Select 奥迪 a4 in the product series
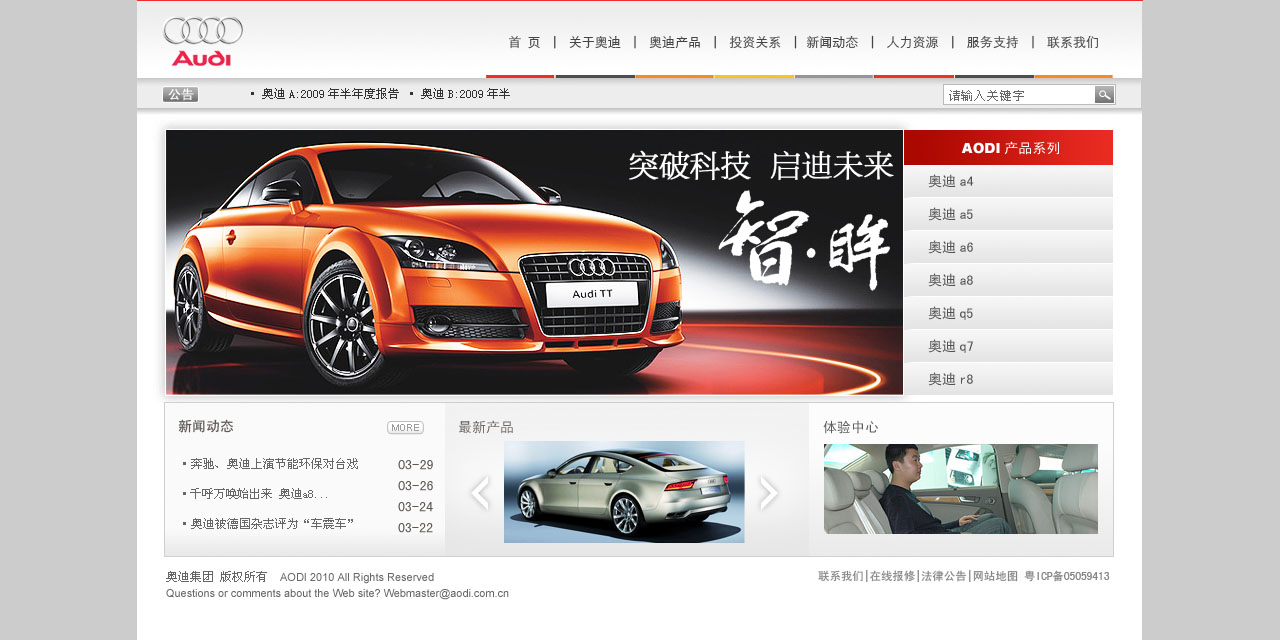Image resolution: width=1280 pixels, height=640 pixels. 1008,181
